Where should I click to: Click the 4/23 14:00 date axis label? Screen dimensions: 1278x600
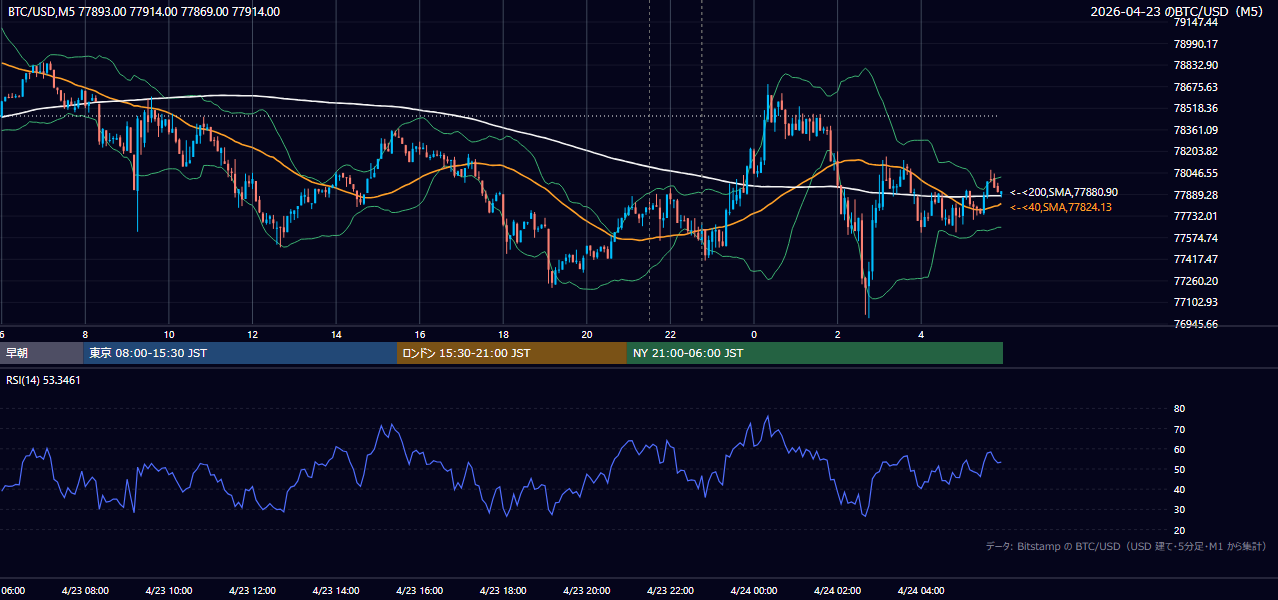pyautogui.click(x=335, y=590)
